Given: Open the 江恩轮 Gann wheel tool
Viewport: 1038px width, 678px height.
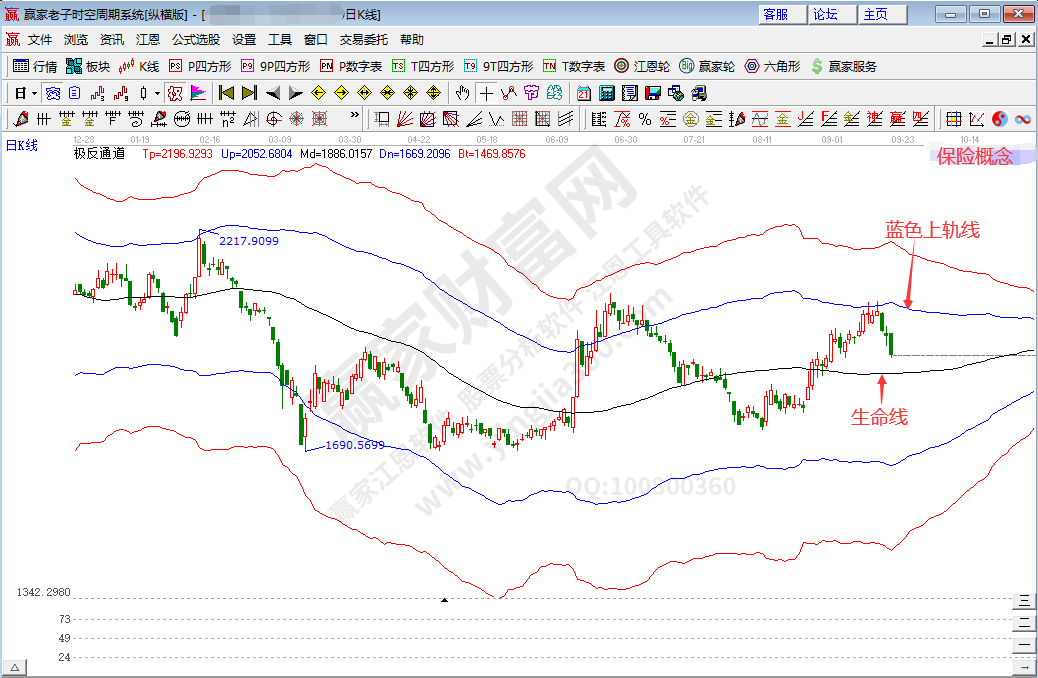Looking at the screenshot, I should [642, 66].
